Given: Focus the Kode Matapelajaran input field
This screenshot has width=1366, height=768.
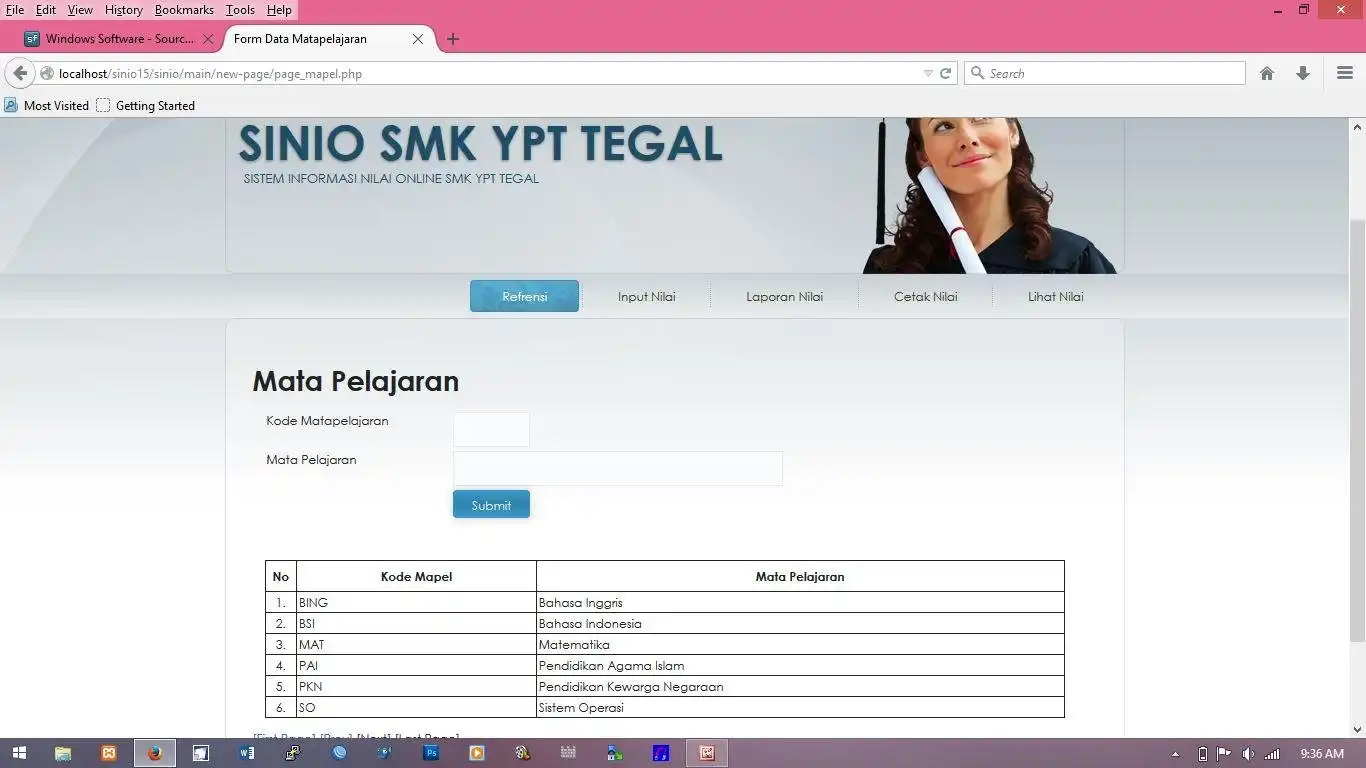Looking at the screenshot, I should coord(491,429).
